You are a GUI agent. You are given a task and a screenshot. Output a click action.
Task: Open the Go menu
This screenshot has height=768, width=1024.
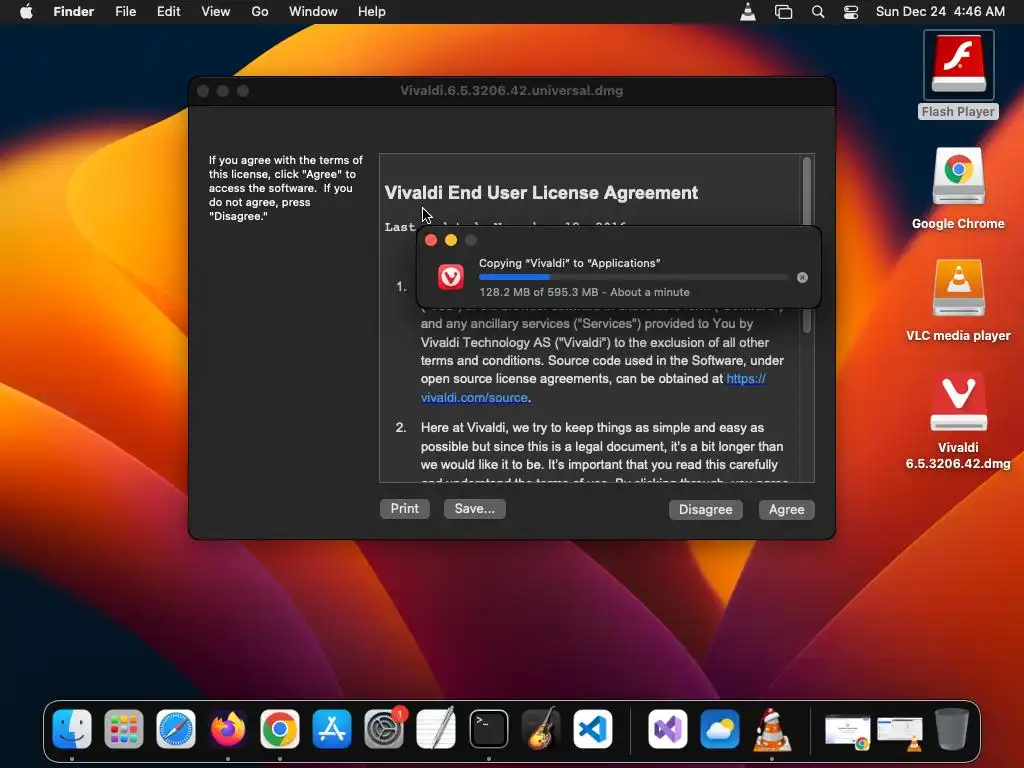click(260, 12)
